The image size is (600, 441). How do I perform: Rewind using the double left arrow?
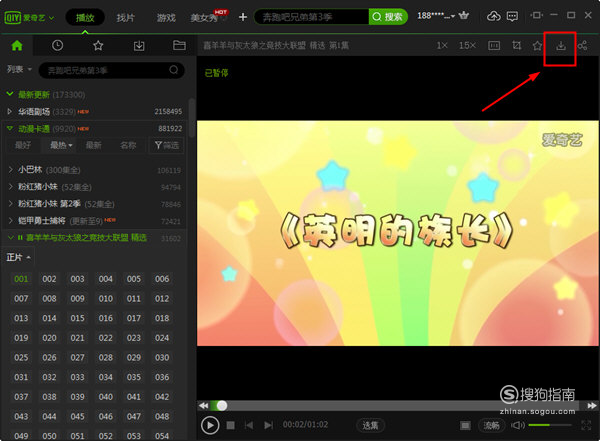[x=204, y=405]
